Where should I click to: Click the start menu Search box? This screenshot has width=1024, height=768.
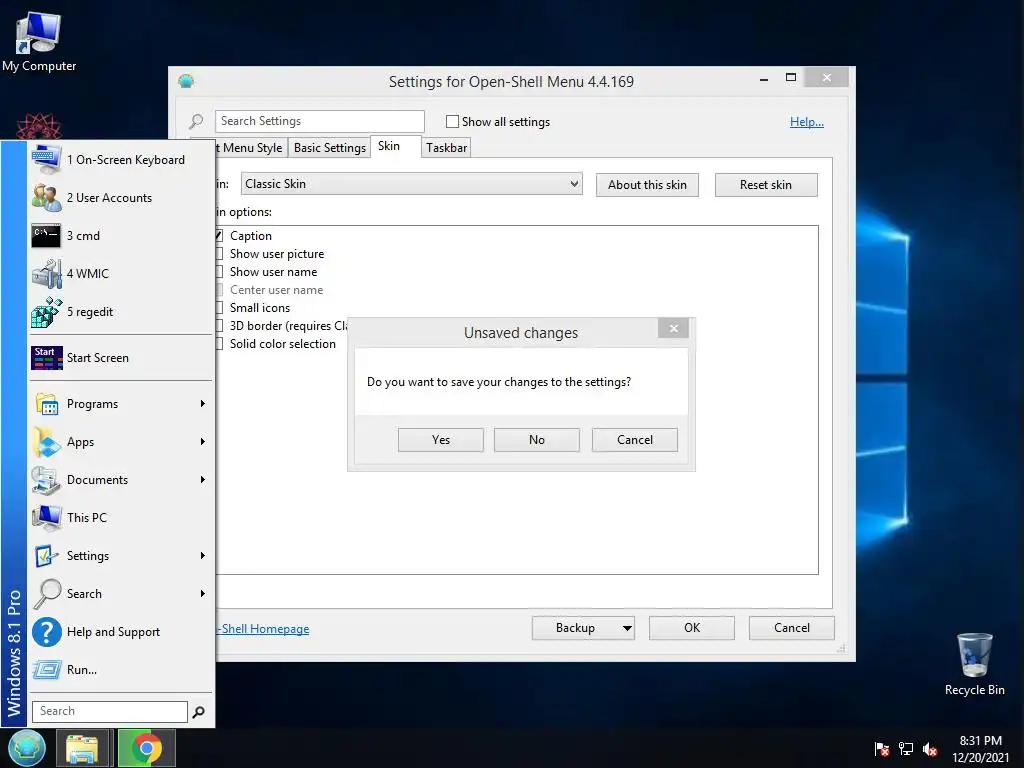coord(110,711)
